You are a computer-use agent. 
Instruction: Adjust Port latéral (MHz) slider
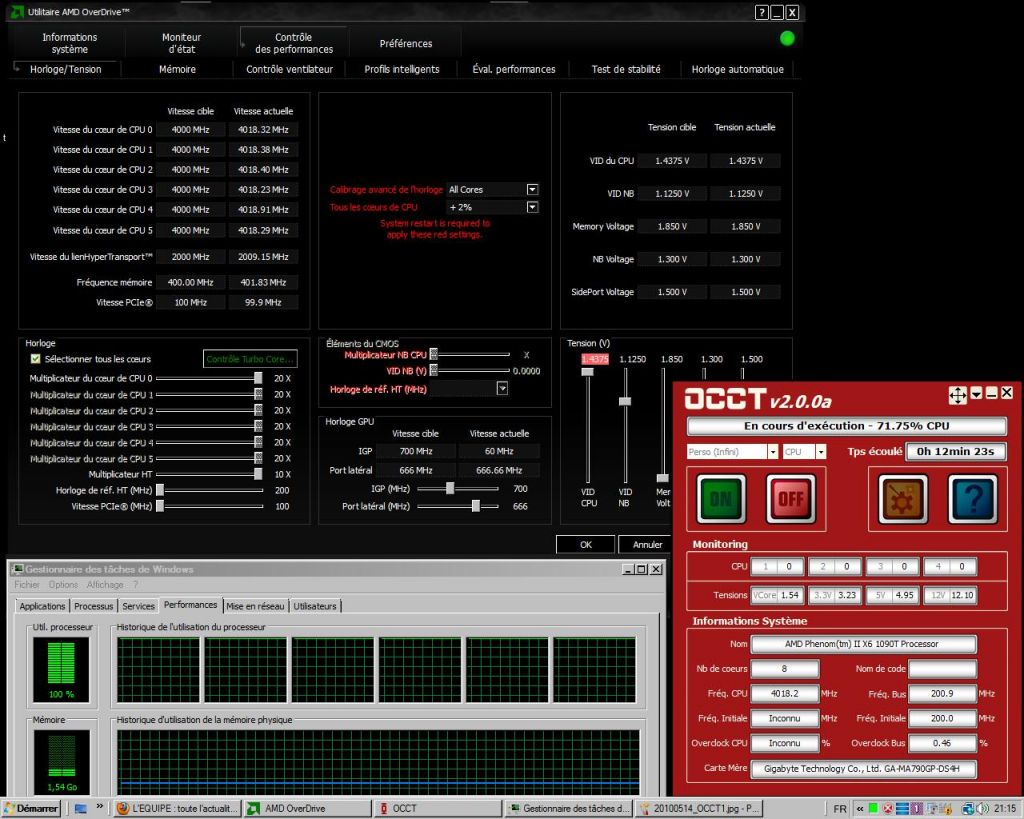click(476, 506)
